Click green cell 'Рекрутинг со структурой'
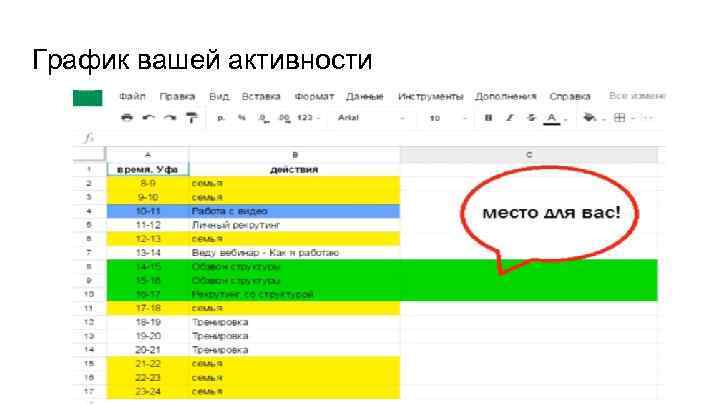Viewport: 720px width, 405px height. 294,294
